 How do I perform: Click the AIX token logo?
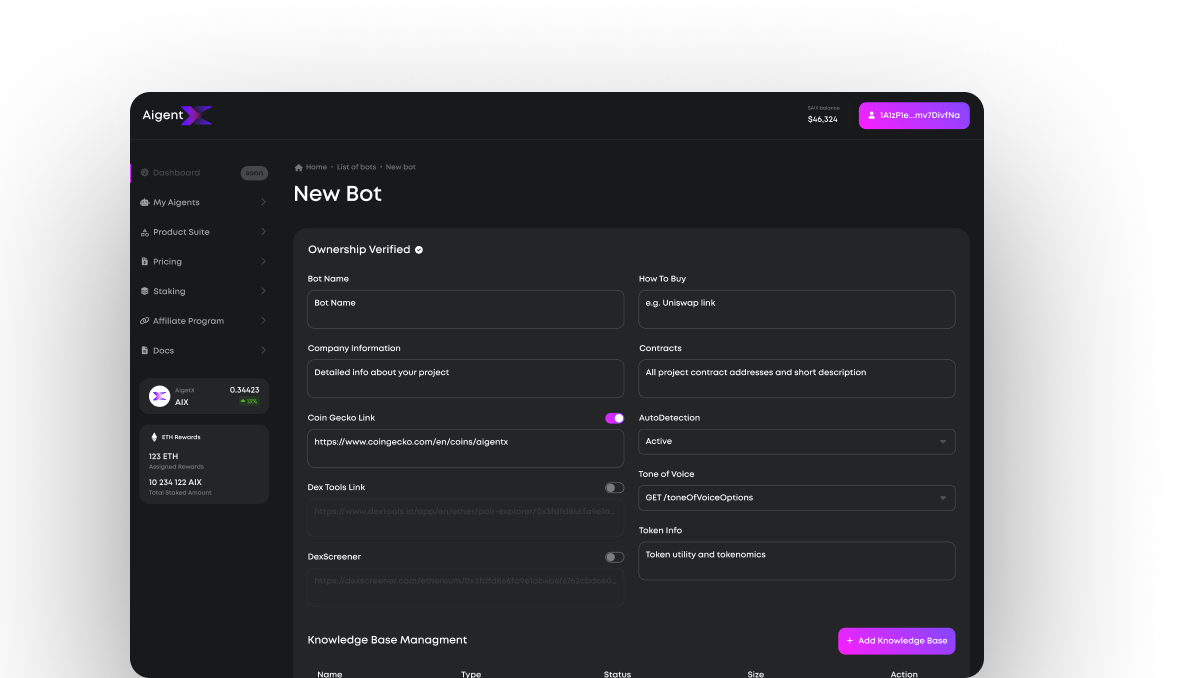pos(159,396)
